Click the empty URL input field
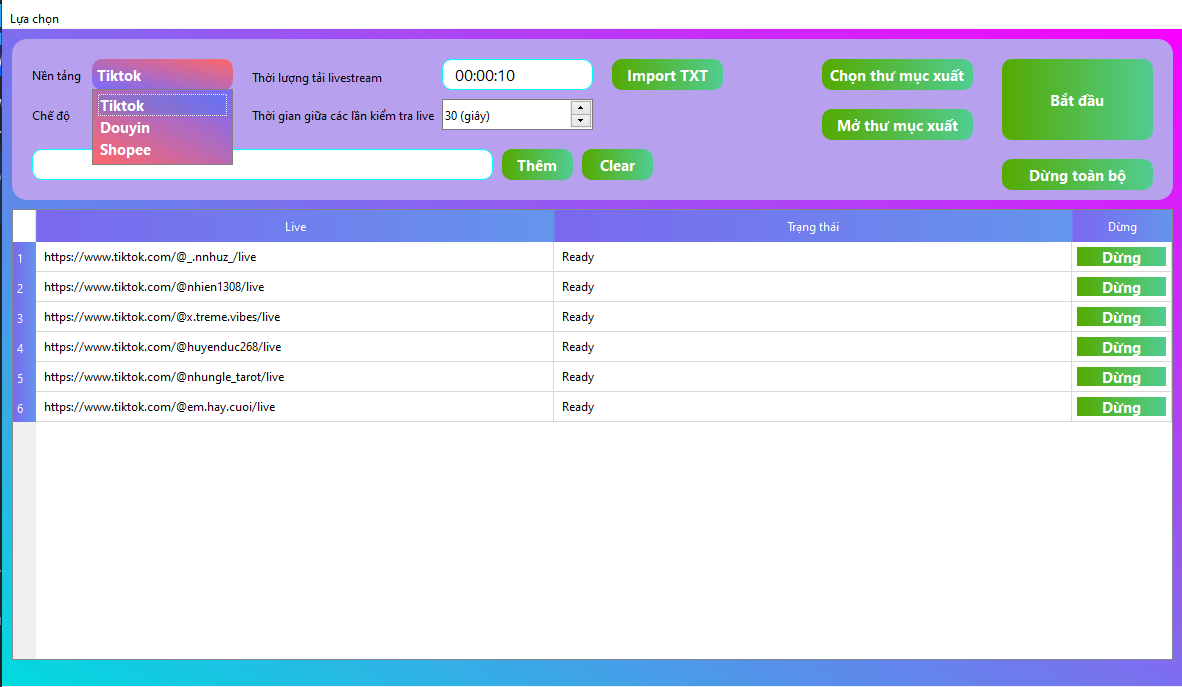This screenshot has width=1182, height=687. pos(262,165)
